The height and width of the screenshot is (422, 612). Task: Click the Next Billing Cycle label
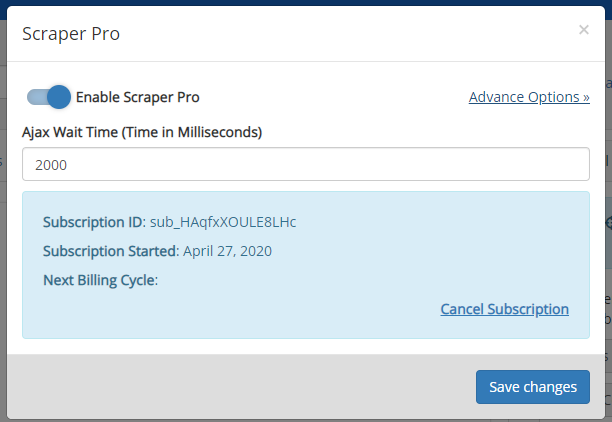coord(100,280)
